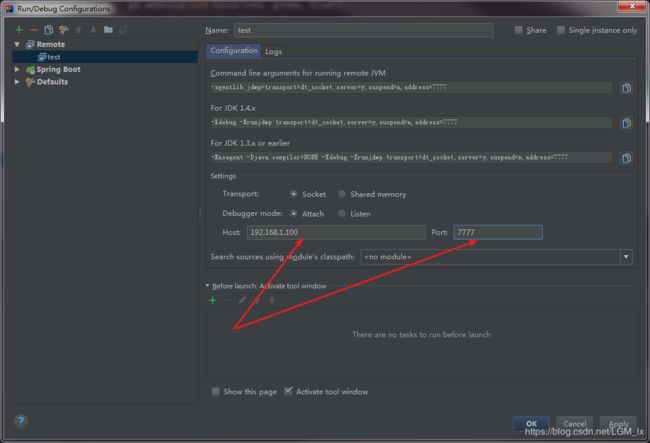650x443 pixels.
Task: Move before-launch task down
Action: (272, 300)
